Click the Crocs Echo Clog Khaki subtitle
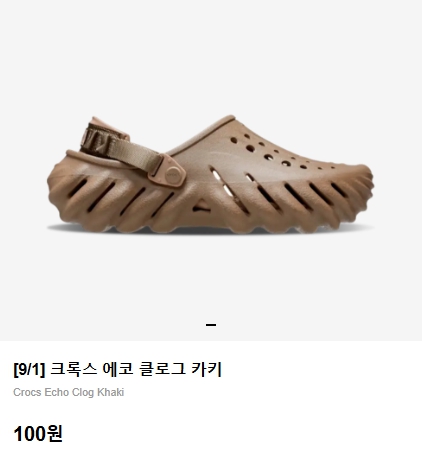Screen dimensions: 422x463 [x=69, y=392]
